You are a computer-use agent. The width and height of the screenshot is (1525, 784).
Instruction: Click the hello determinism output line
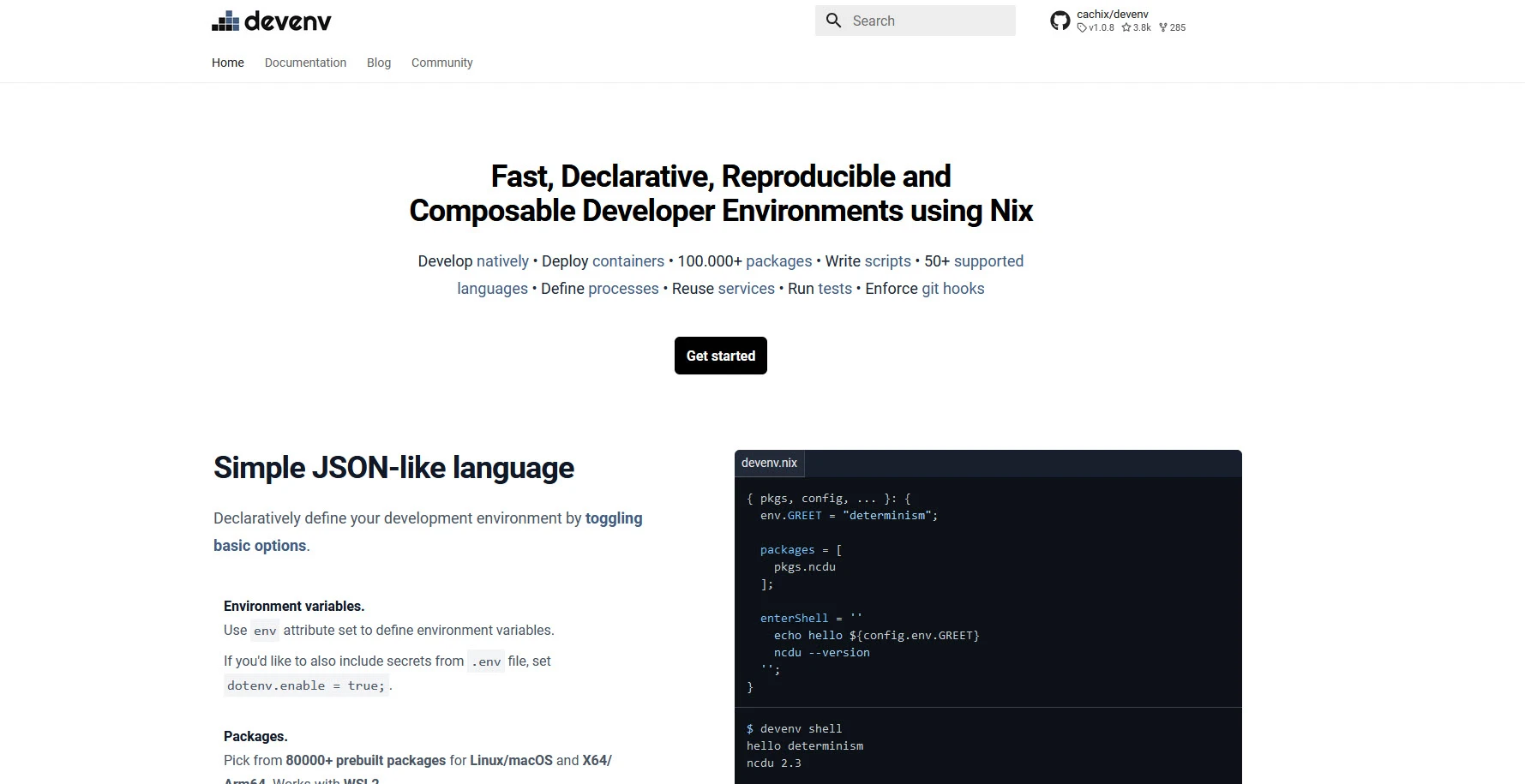pyautogui.click(x=805, y=745)
